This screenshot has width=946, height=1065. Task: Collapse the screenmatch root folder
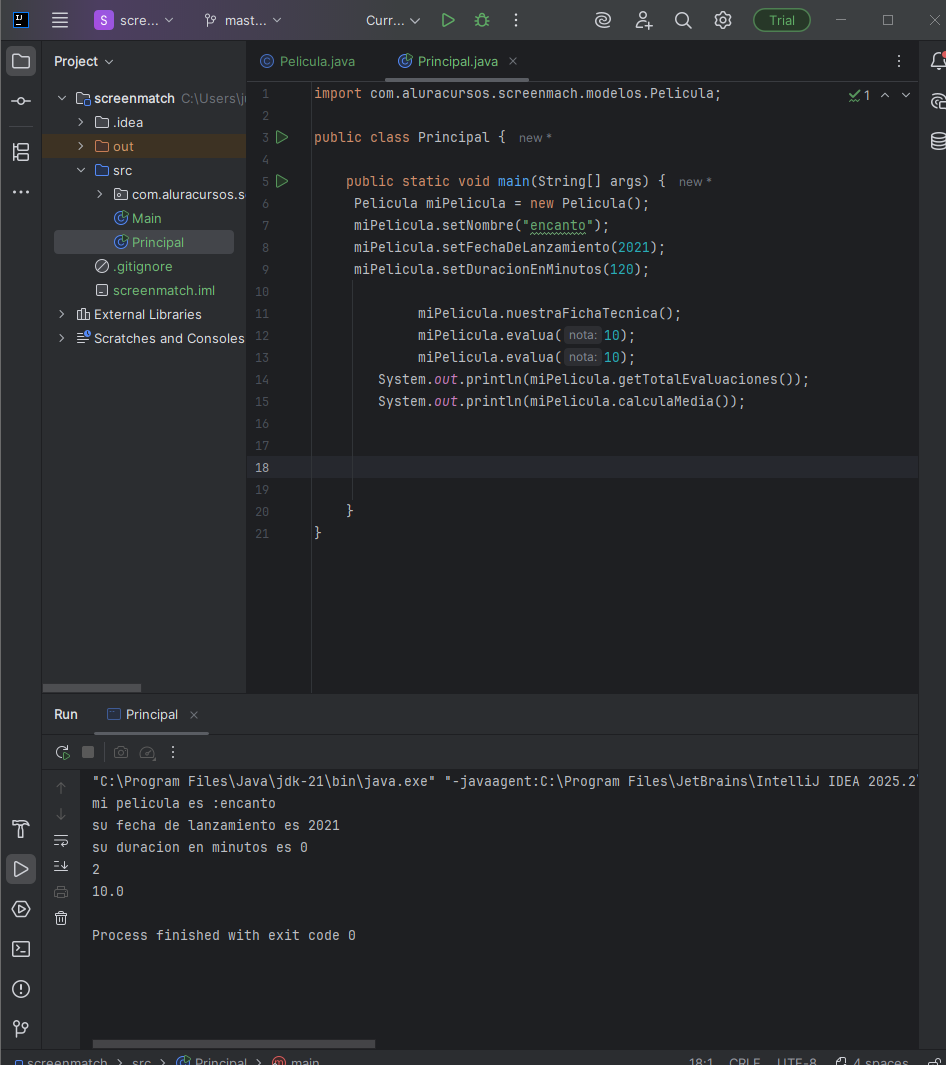(x=62, y=98)
